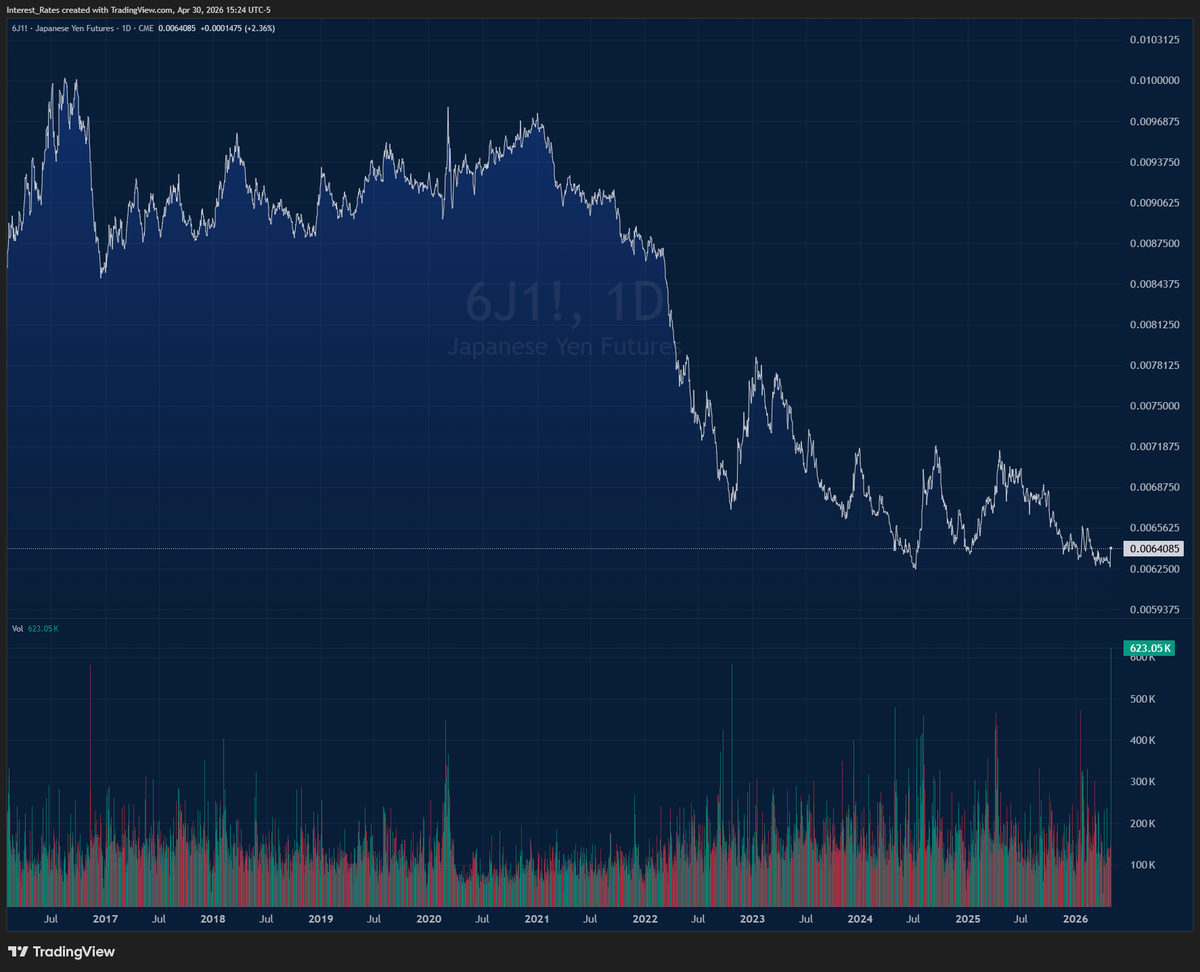Click price axis label 0.0068750
This screenshot has width=1200, height=972.
pos(1154,487)
